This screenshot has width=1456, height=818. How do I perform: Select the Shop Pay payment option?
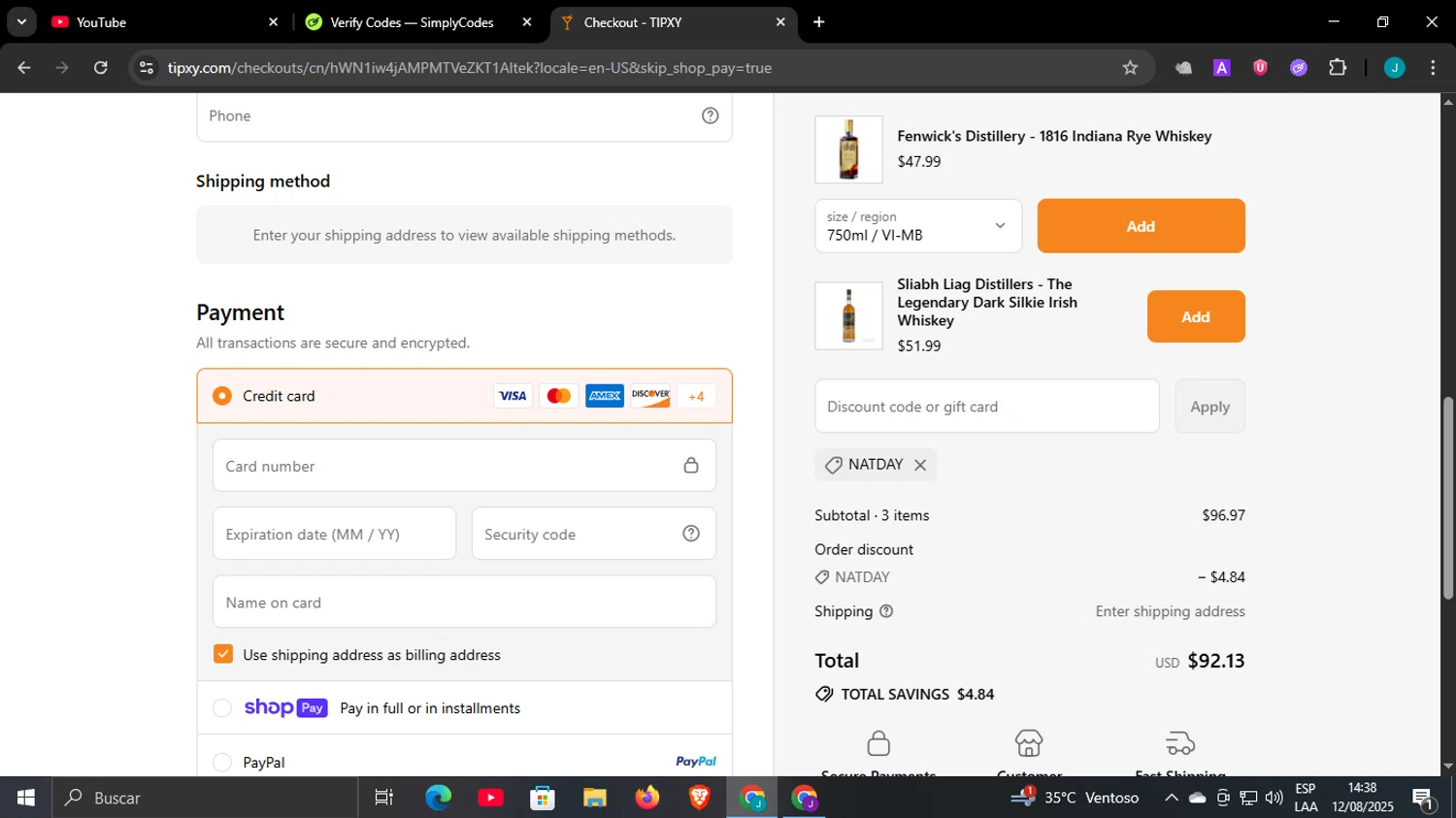point(222,708)
